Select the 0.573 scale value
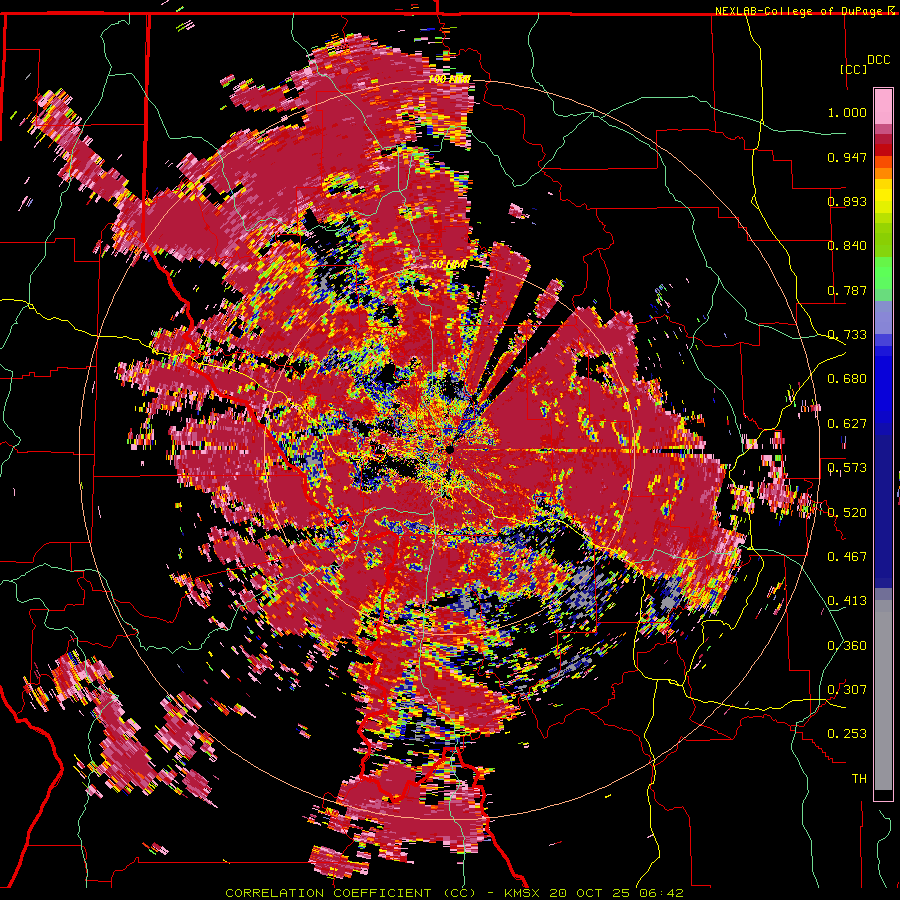 pyautogui.click(x=847, y=468)
